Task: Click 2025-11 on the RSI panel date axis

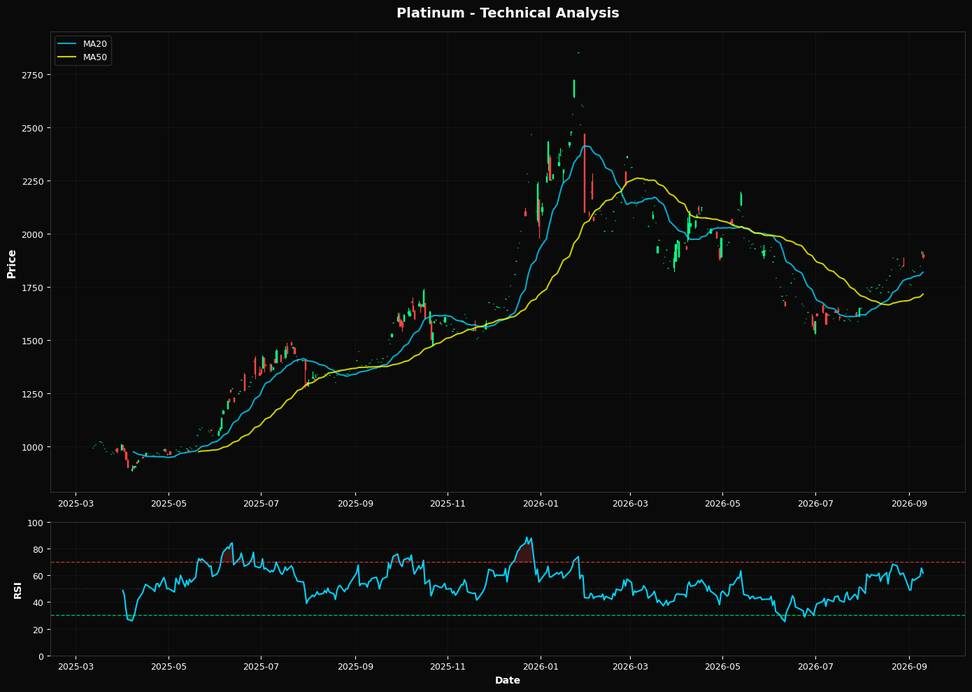Action: (448, 667)
